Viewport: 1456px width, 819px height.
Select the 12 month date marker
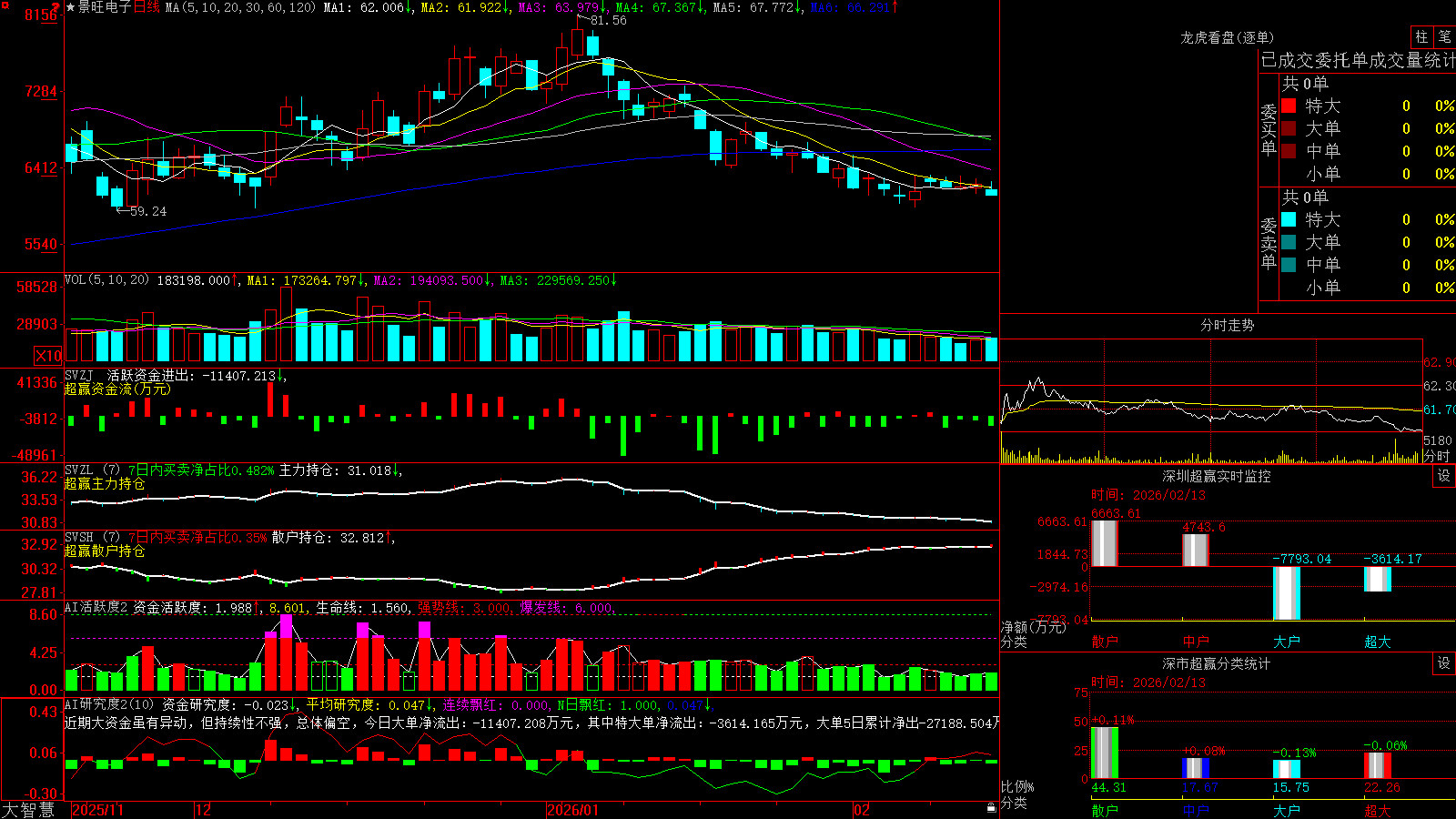203,810
